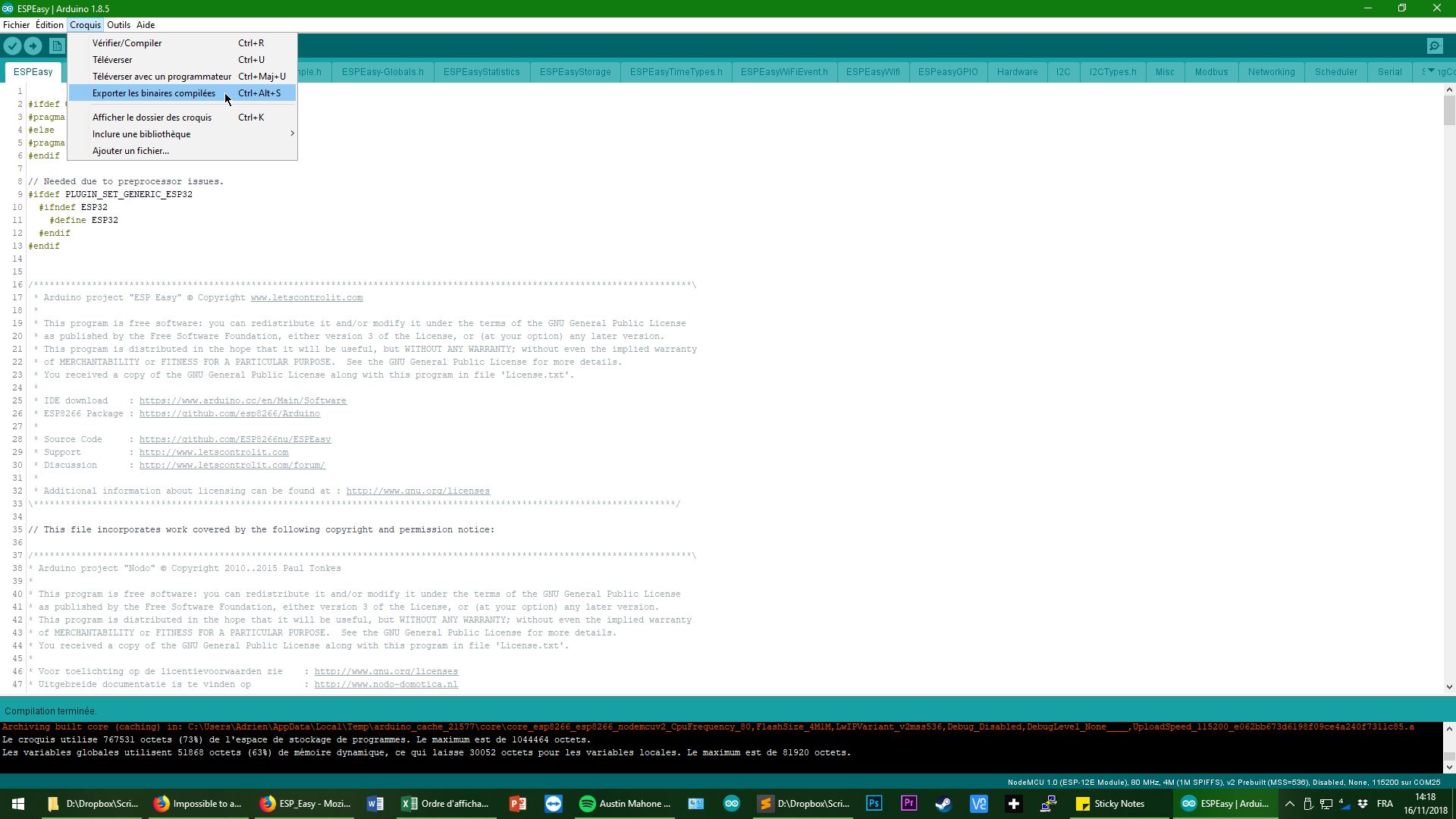
Task: Open the Word taskbar icon
Action: pos(375,804)
